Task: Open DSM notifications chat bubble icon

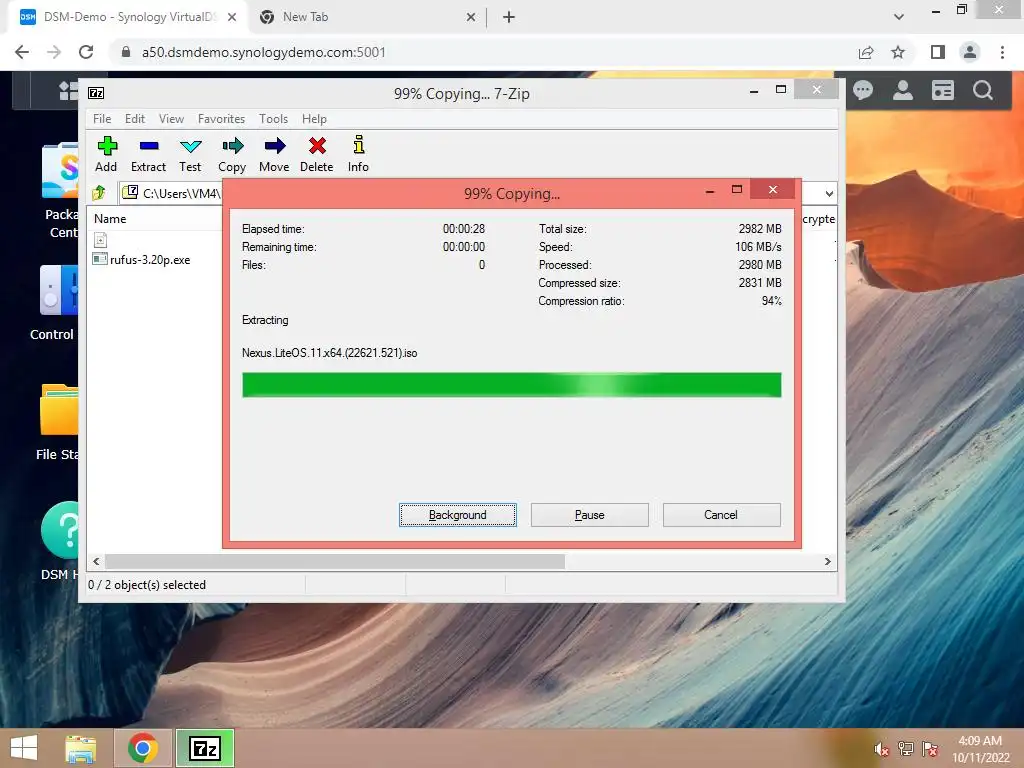Action: click(x=863, y=90)
